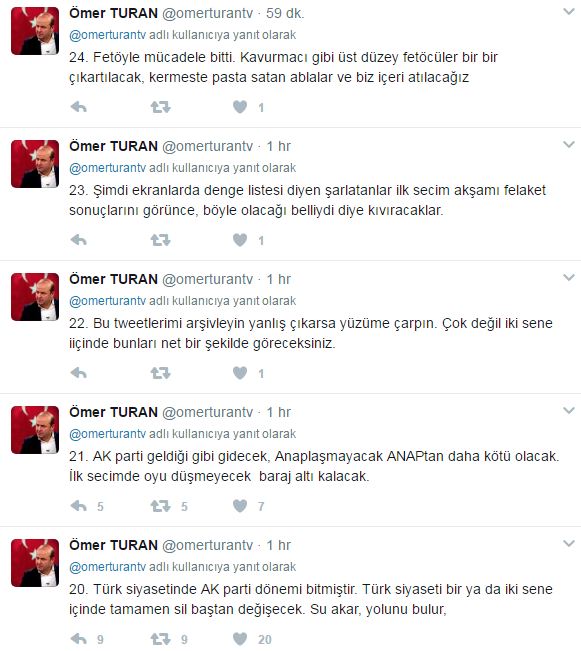Open the chevron menu on tweet 22
581x651 pixels.
[569, 277]
